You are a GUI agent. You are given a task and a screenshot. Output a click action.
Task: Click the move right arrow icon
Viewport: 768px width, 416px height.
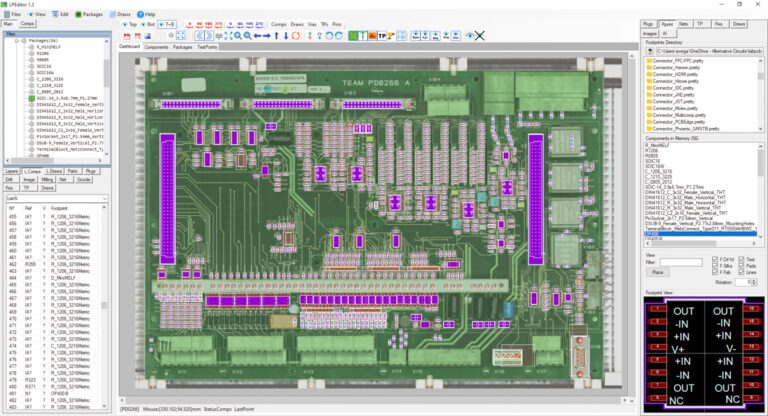click(x=266, y=36)
